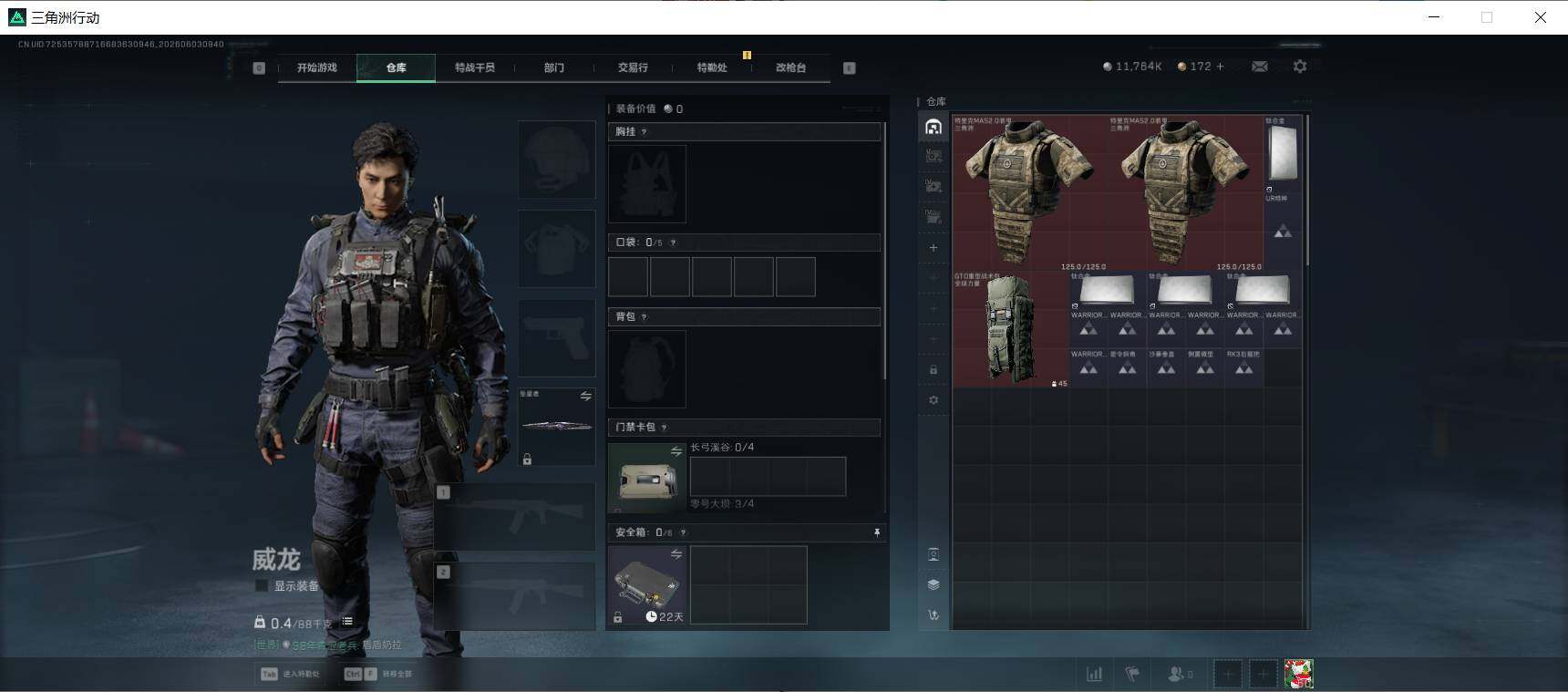Click the 11,764K currency balance
The height and width of the screenshot is (692, 1568).
coord(1132,67)
